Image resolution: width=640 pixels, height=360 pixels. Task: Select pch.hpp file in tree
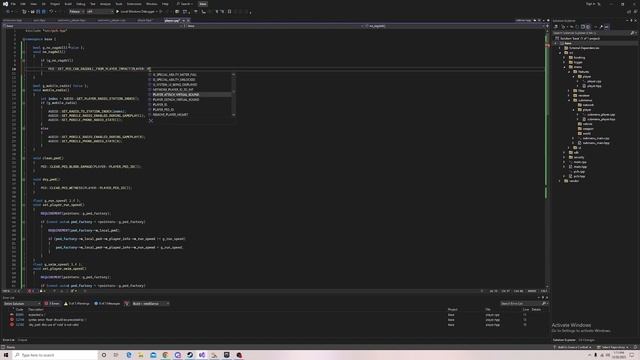pyautogui.click(x=579, y=176)
